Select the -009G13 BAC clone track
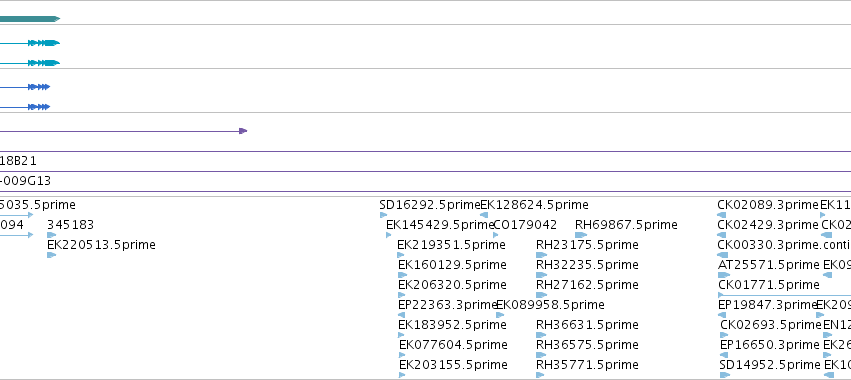Screen dimensions: 851x380 point(426,181)
